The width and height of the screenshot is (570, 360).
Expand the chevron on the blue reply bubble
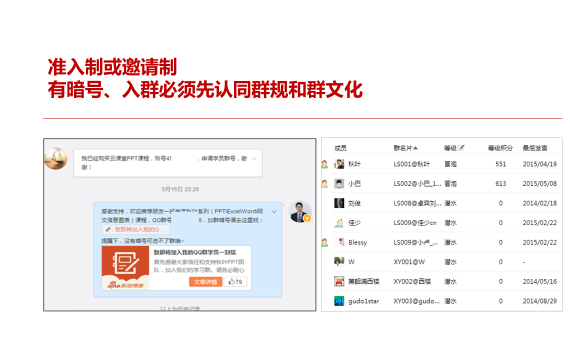pyautogui.click(x=274, y=211)
